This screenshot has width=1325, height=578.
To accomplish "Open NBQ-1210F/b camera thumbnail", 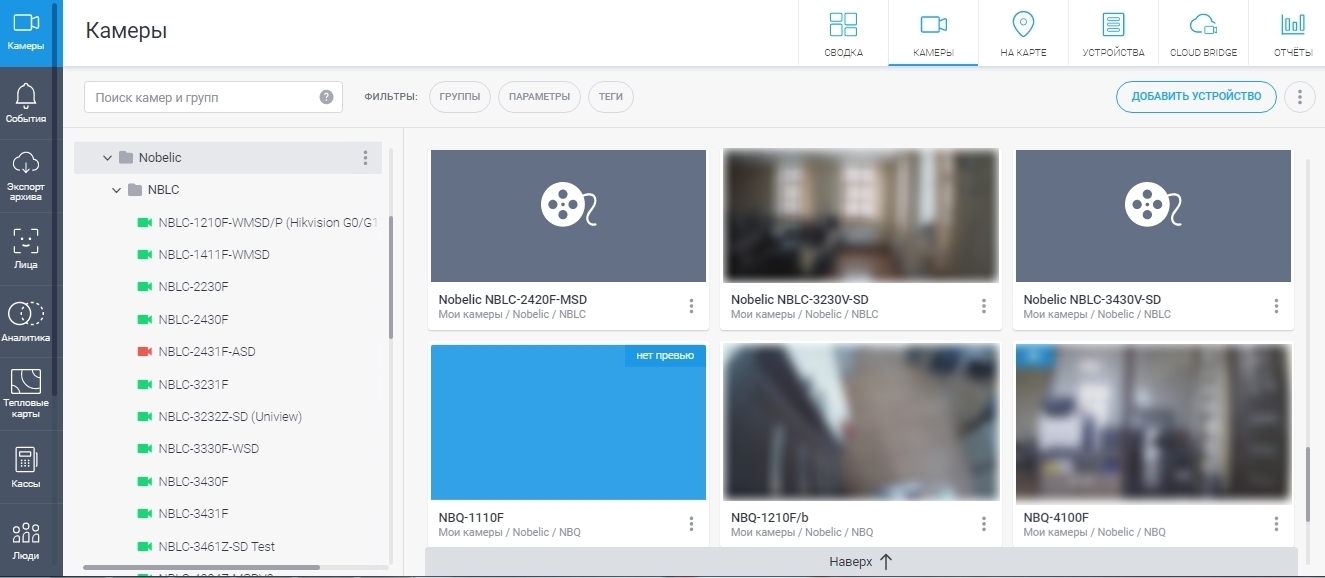I will pos(860,423).
